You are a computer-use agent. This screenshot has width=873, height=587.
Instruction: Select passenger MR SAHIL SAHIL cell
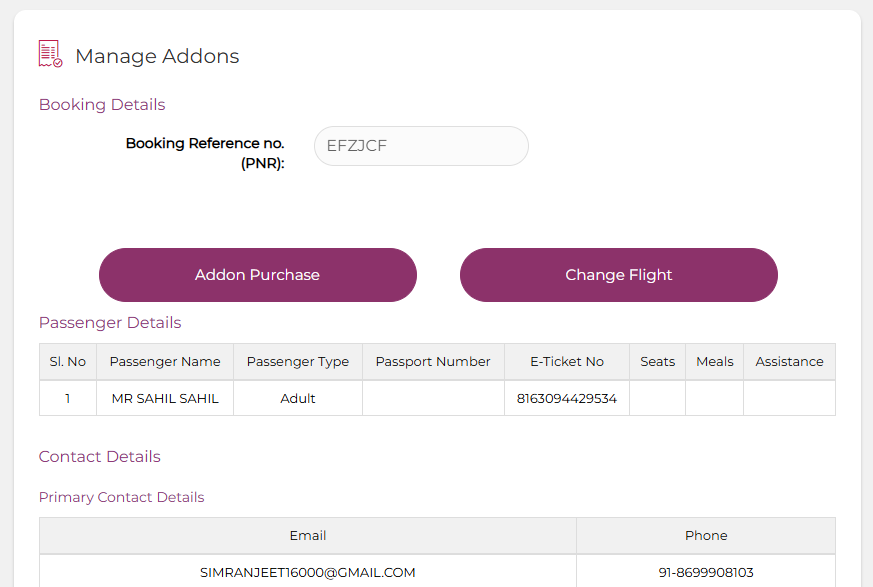[165, 399]
